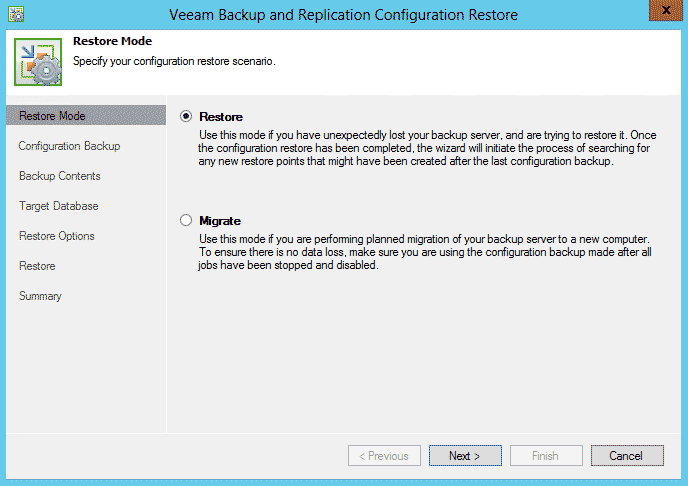Open the Restore Options step
This screenshot has width=688, height=486.
click(57, 236)
